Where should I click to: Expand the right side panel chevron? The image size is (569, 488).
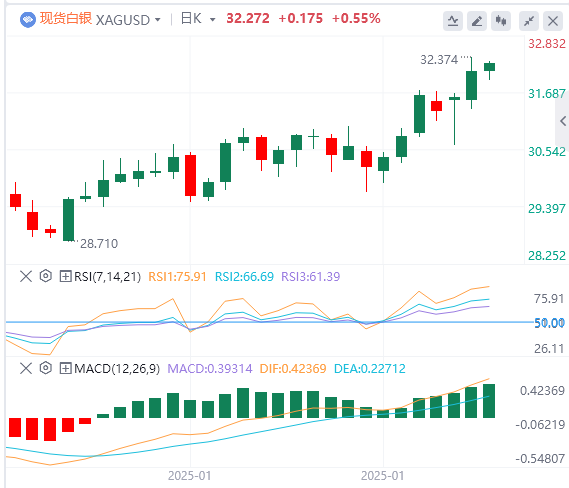[x=563, y=121]
